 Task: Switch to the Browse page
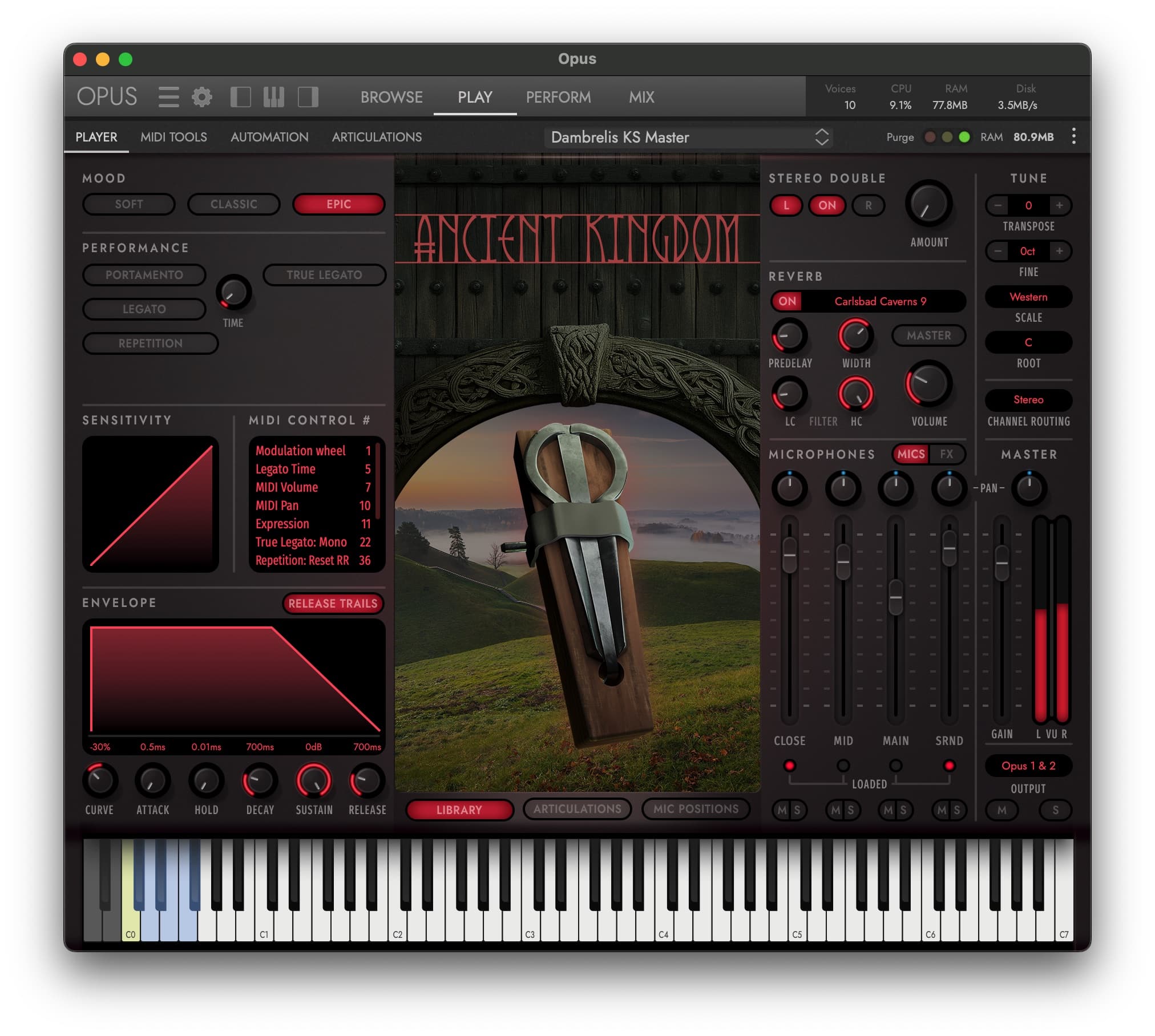click(x=391, y=97)
